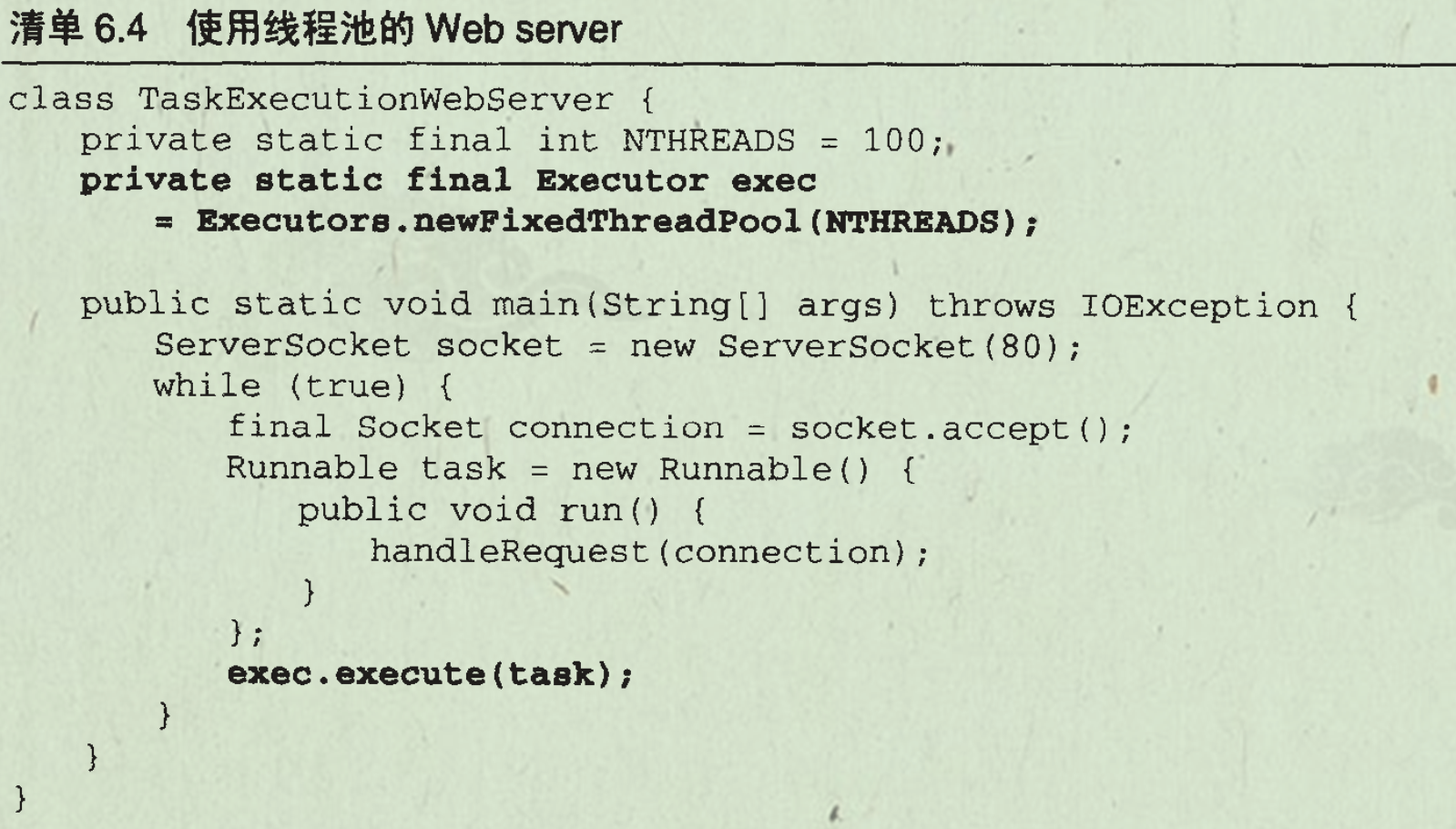Click public void run() method signature
This screenshot has height=829, width=1456.
pos(478,510)
